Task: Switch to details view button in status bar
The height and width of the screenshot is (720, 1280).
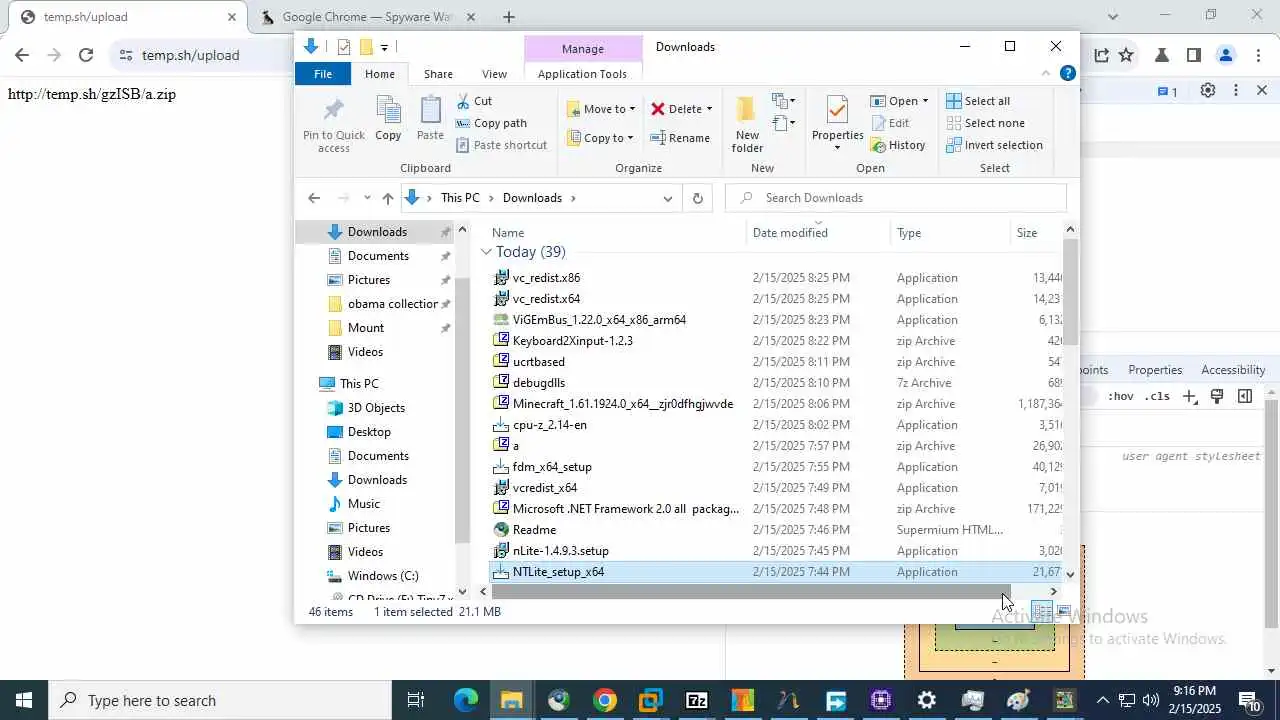Action: (1042, 611)
